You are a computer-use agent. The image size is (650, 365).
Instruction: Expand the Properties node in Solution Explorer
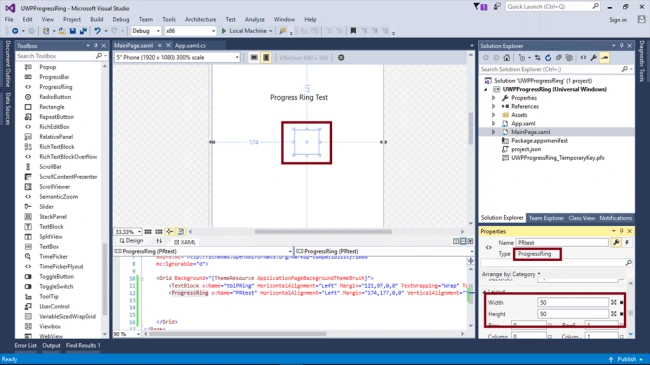[x=493, y=98]
